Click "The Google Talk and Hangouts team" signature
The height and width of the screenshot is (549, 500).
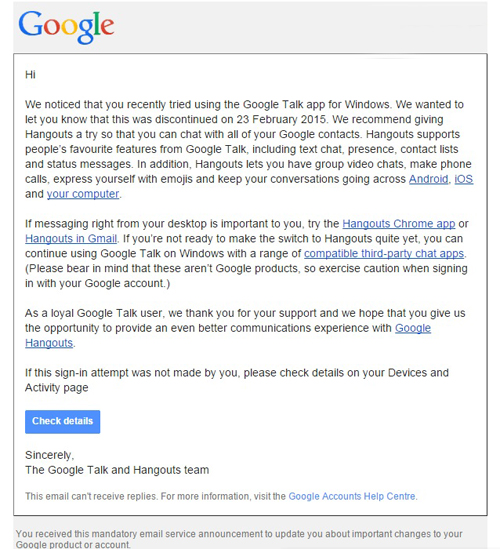pos(117,470)
